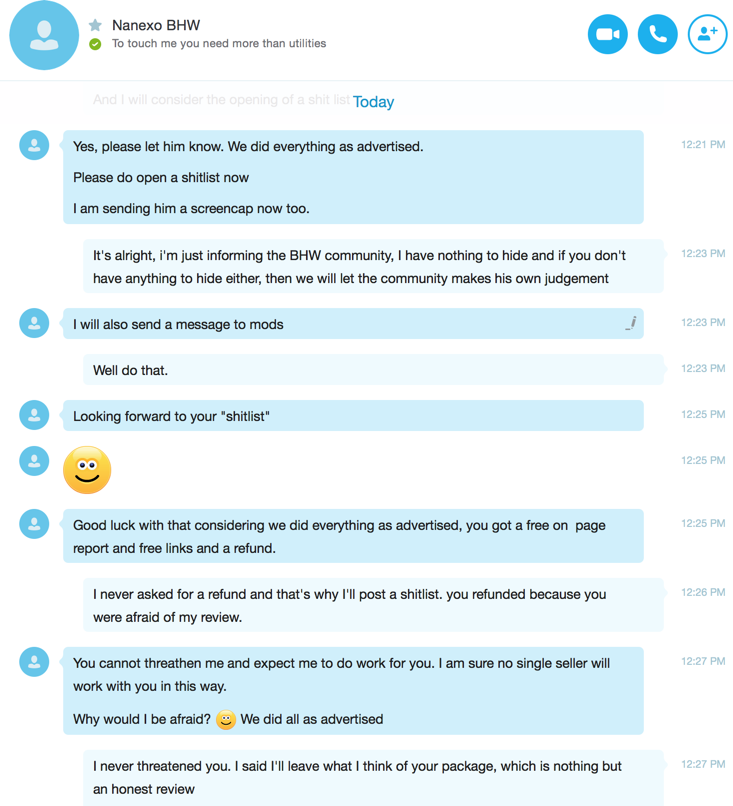Click the avatar beside 'You cannot threathen me'
Viewport: 733px width, 806px height.
[x=34, y=662]
